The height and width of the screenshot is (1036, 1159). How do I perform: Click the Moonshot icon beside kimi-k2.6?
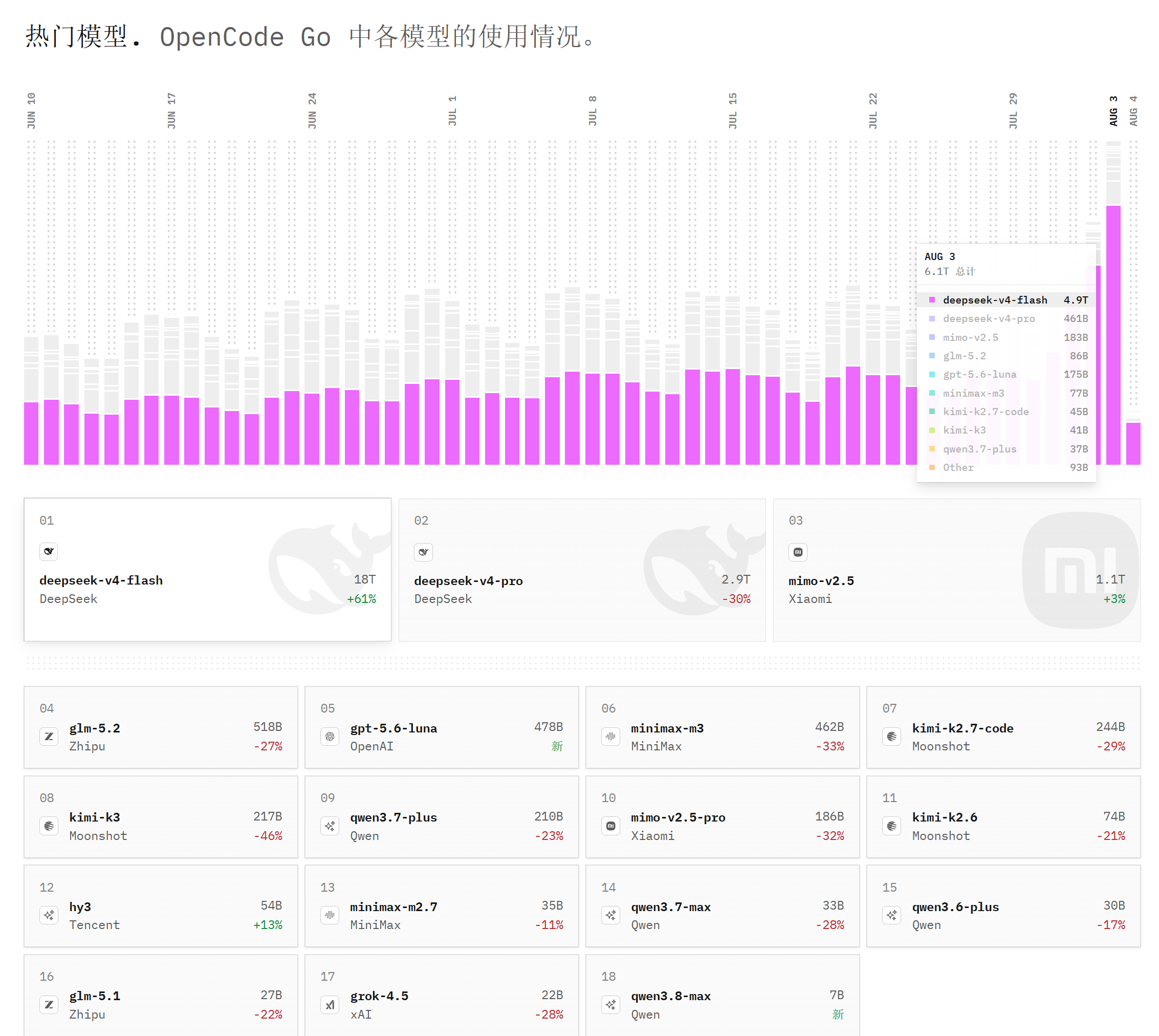tap(891, 826)
